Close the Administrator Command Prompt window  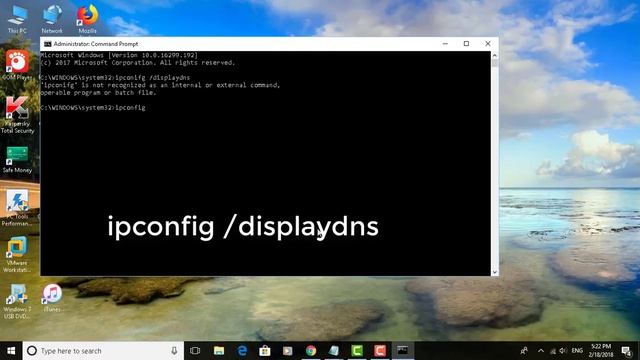pos(488,44)
